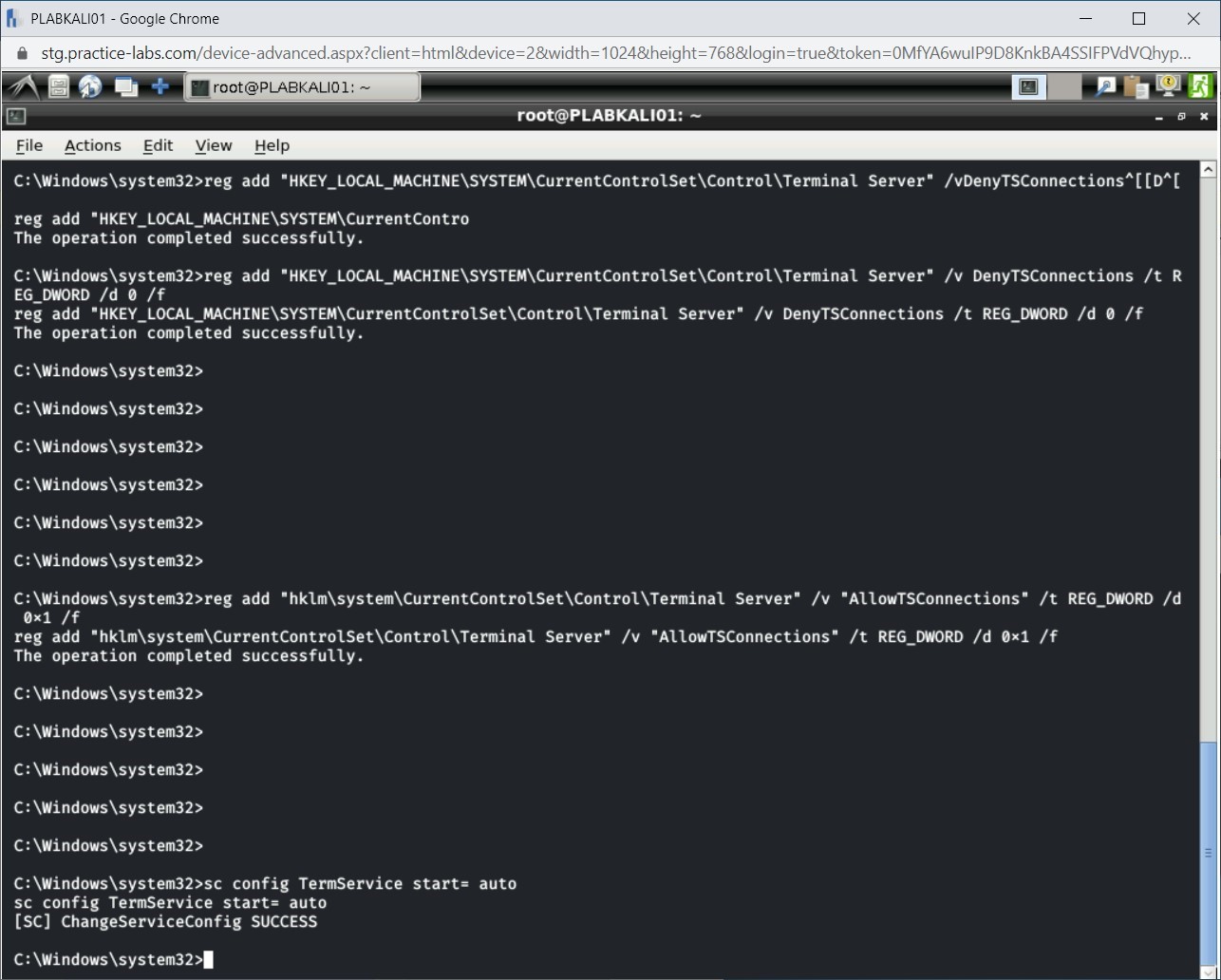Switch to the second empty workspace
The height and width of the screenshot is (980, 1221).
tap(1064, 87)
